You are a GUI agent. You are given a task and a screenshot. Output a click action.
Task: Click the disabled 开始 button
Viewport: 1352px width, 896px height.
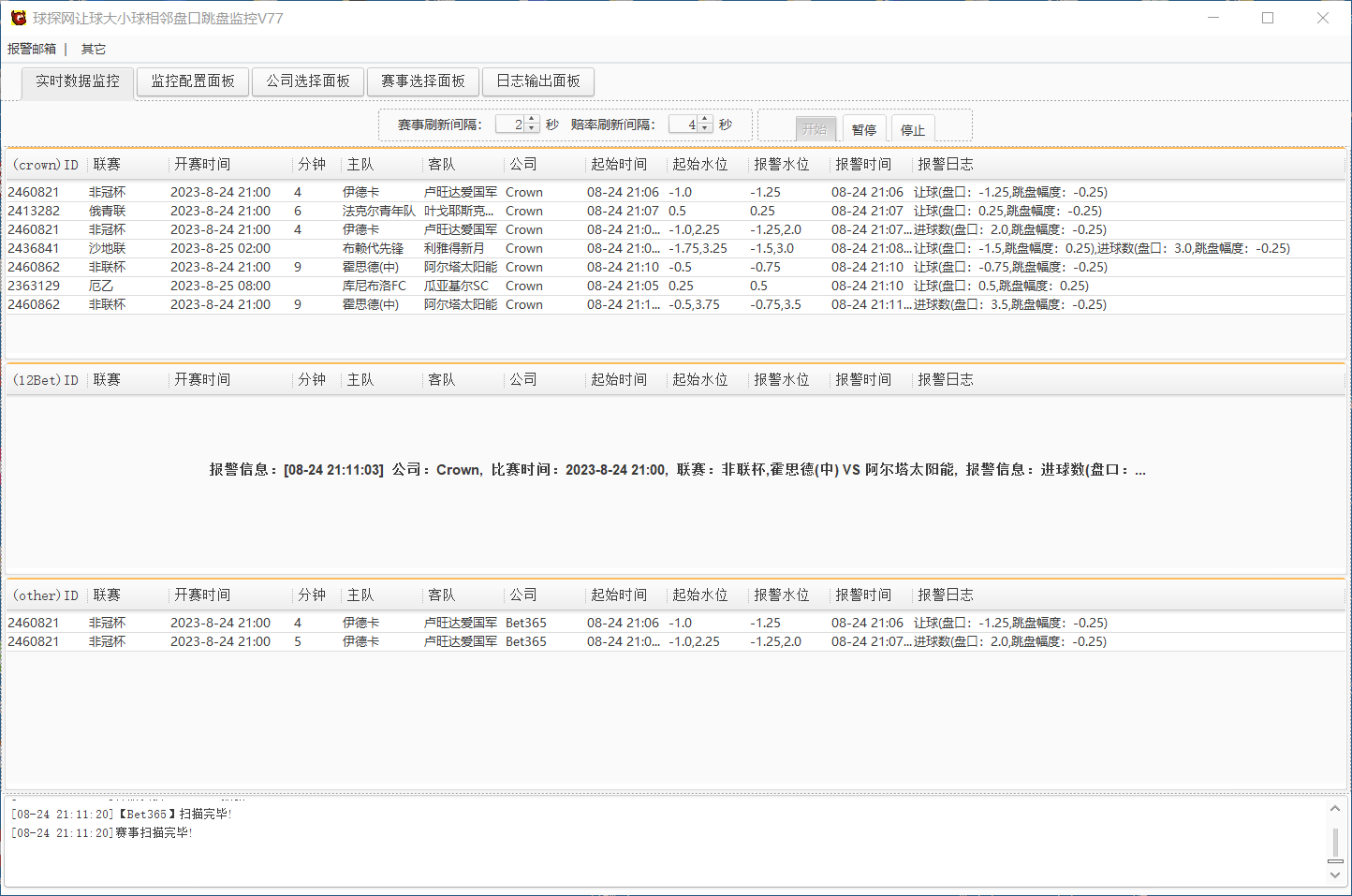tap(815, 129)
